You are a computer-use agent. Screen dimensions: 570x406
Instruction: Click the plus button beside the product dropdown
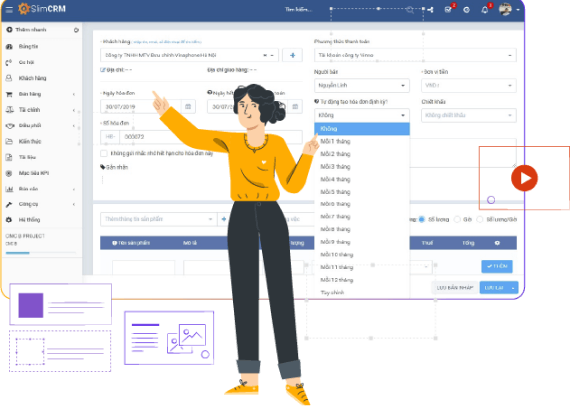tap(224, 219)
